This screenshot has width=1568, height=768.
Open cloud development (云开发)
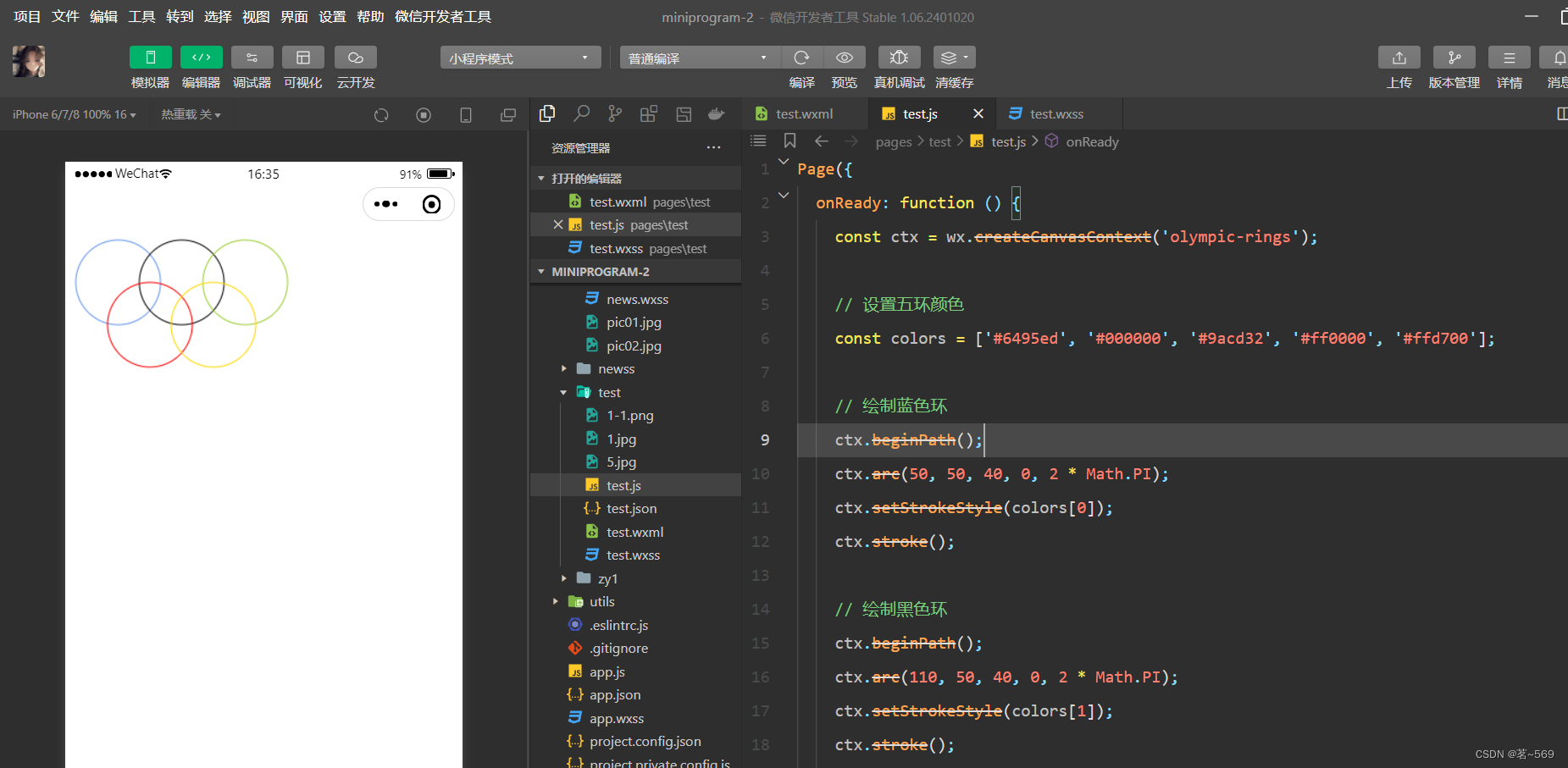356,58
